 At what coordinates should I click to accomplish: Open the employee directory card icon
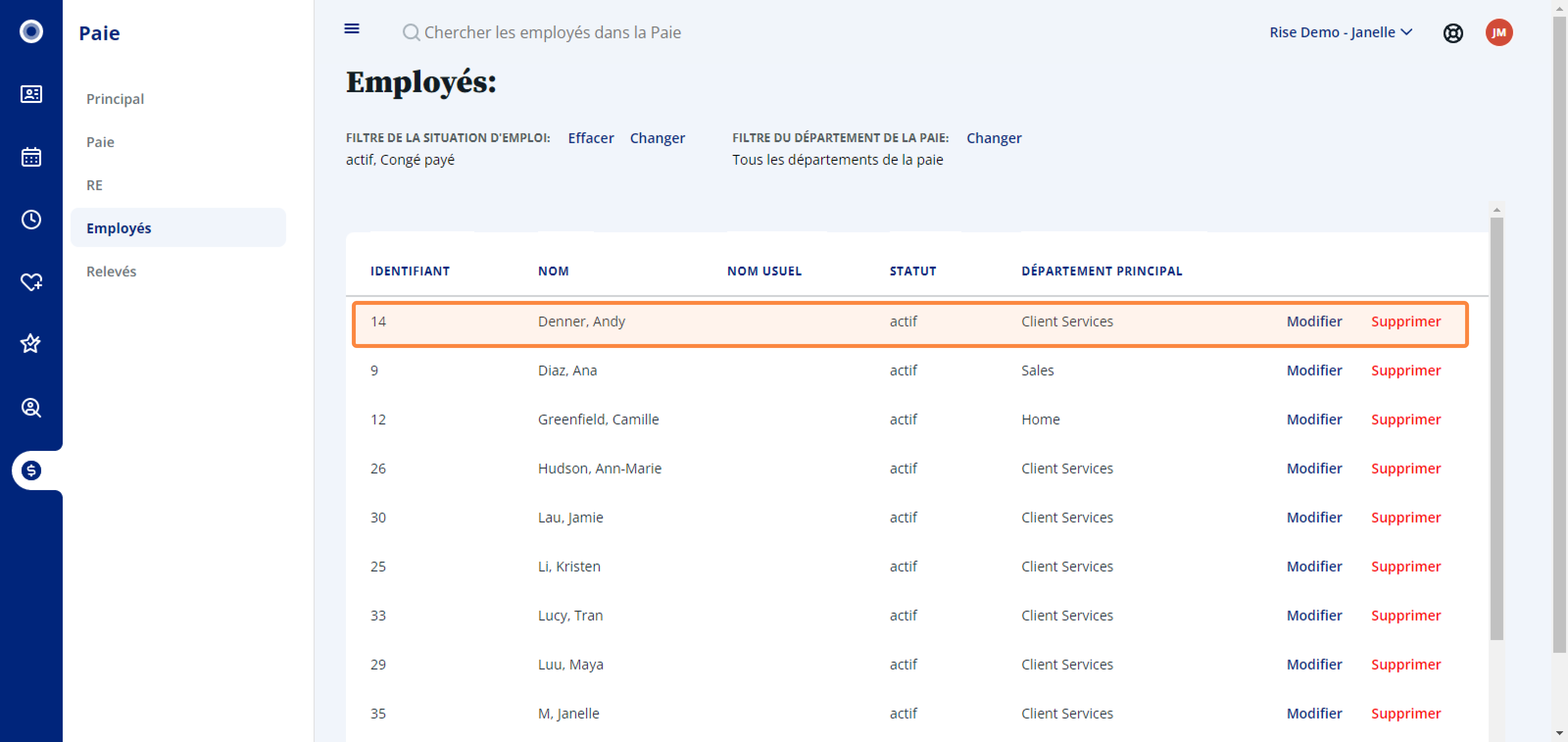(31, 95)
